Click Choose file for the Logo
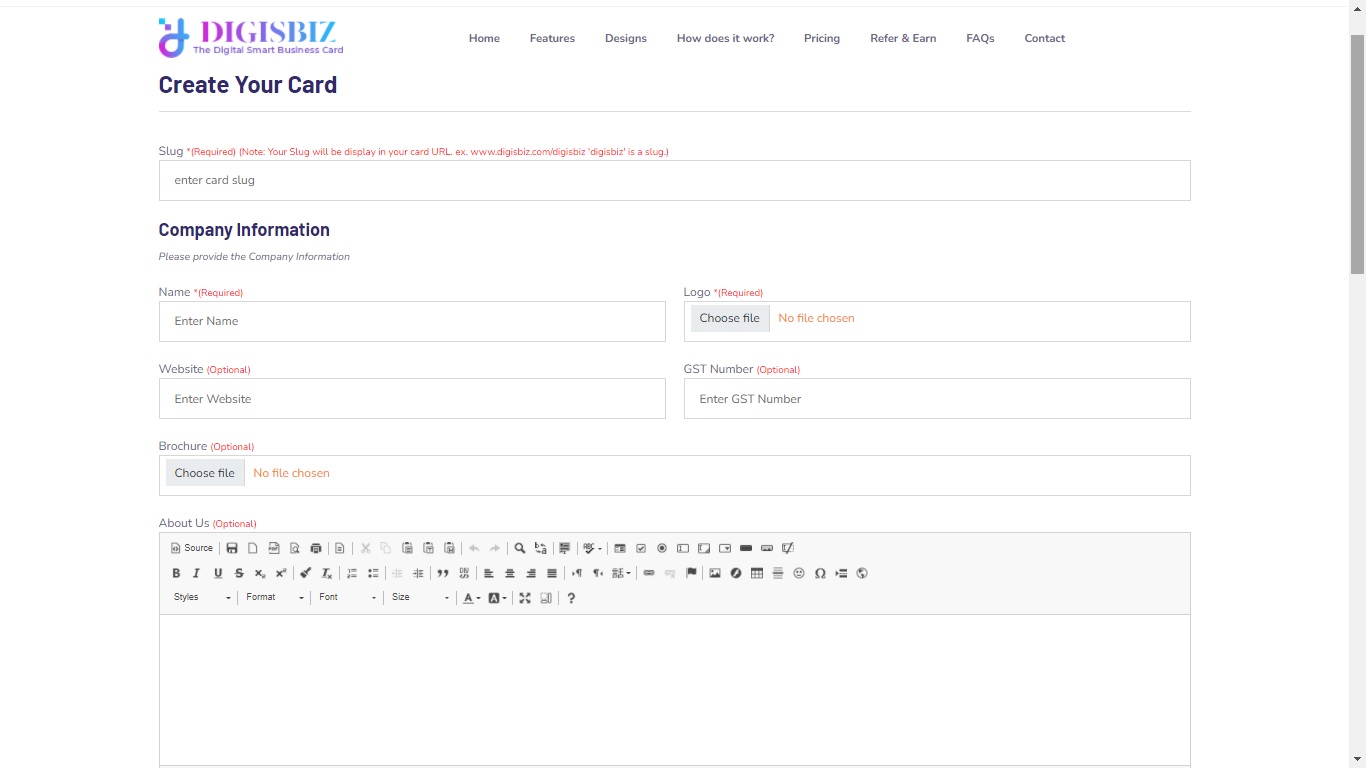Image resolution: width=1366 pixels, height=768 pixels. coord(729,318)
